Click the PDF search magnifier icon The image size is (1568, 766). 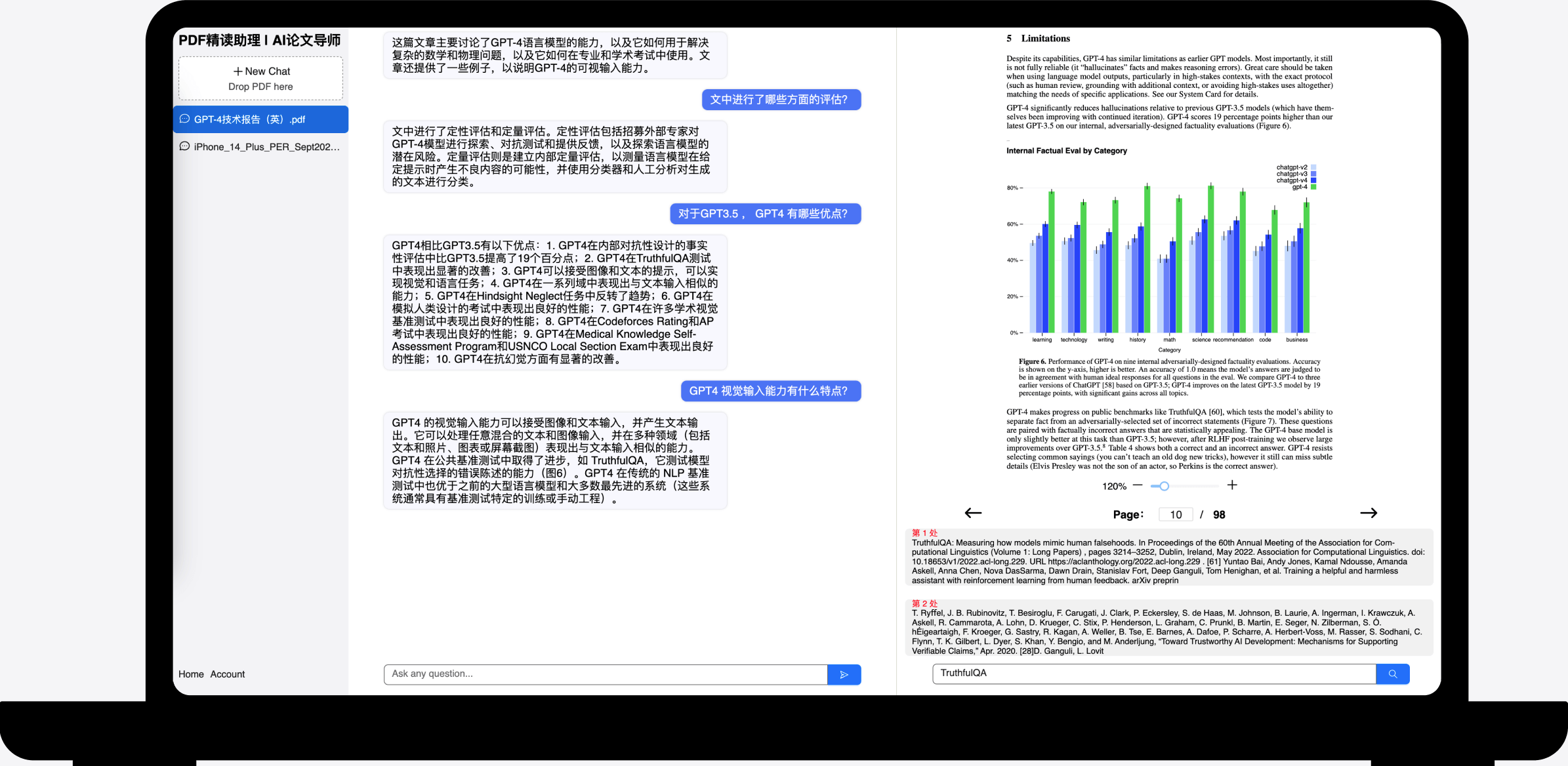1392,674
